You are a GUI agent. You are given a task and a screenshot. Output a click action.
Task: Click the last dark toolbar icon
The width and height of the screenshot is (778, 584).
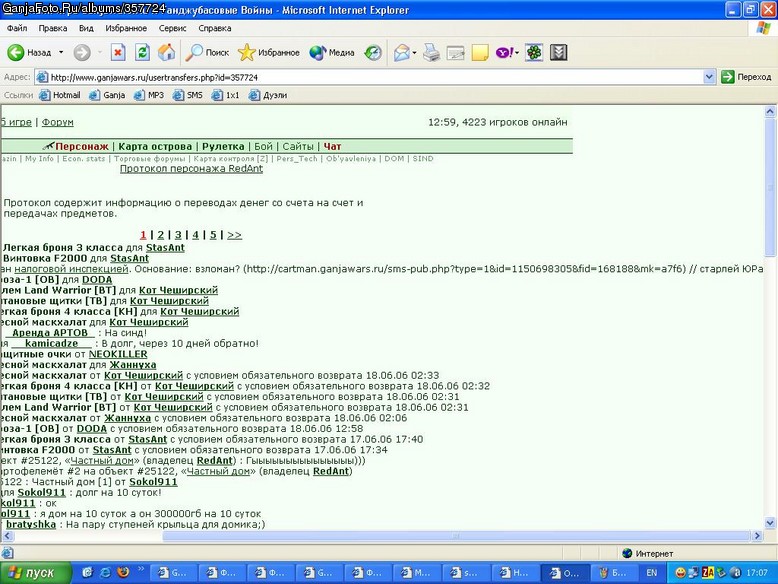[558, 52]
